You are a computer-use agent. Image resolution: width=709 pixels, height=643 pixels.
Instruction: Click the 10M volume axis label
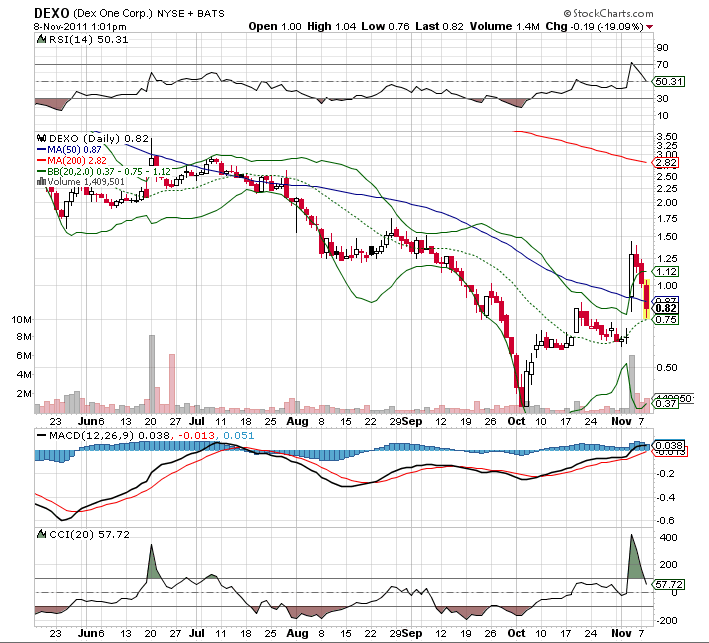coord(22,320)
